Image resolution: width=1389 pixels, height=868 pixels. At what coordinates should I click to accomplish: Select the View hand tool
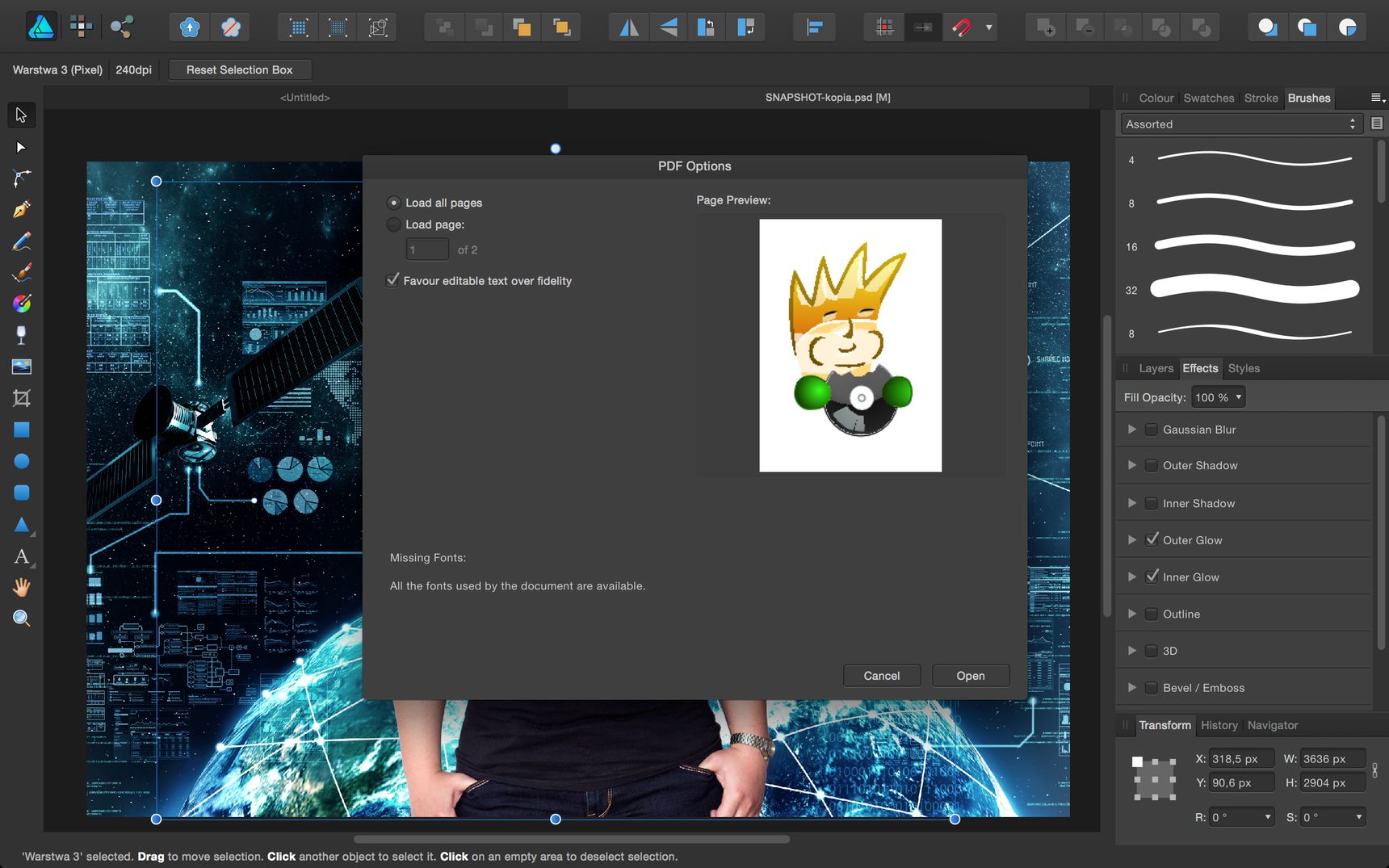tap(21, 588)
